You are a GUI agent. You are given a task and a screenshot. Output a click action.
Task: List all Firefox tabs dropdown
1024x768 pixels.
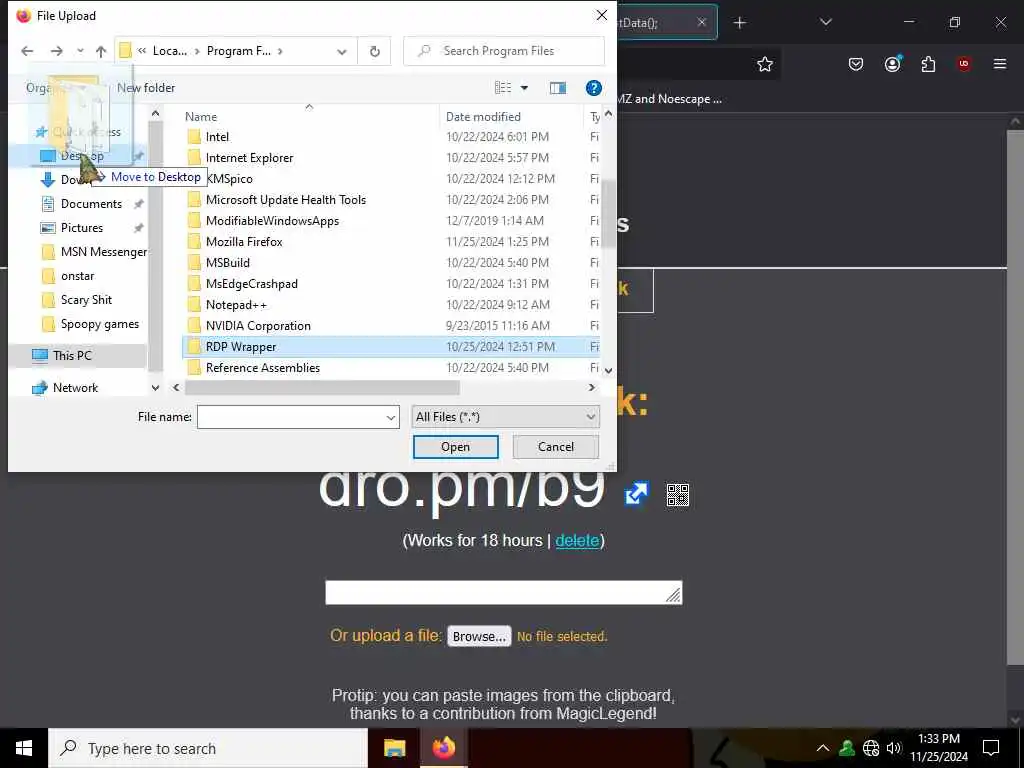825,23
